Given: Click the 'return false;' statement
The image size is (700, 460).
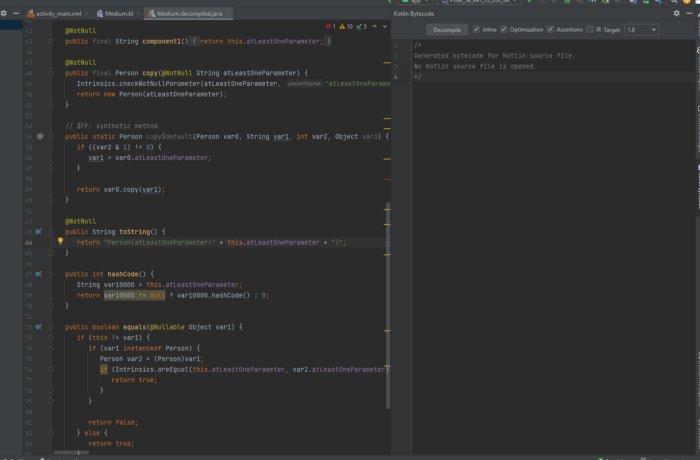Looking at the screenshot, I should pos(113,422).
